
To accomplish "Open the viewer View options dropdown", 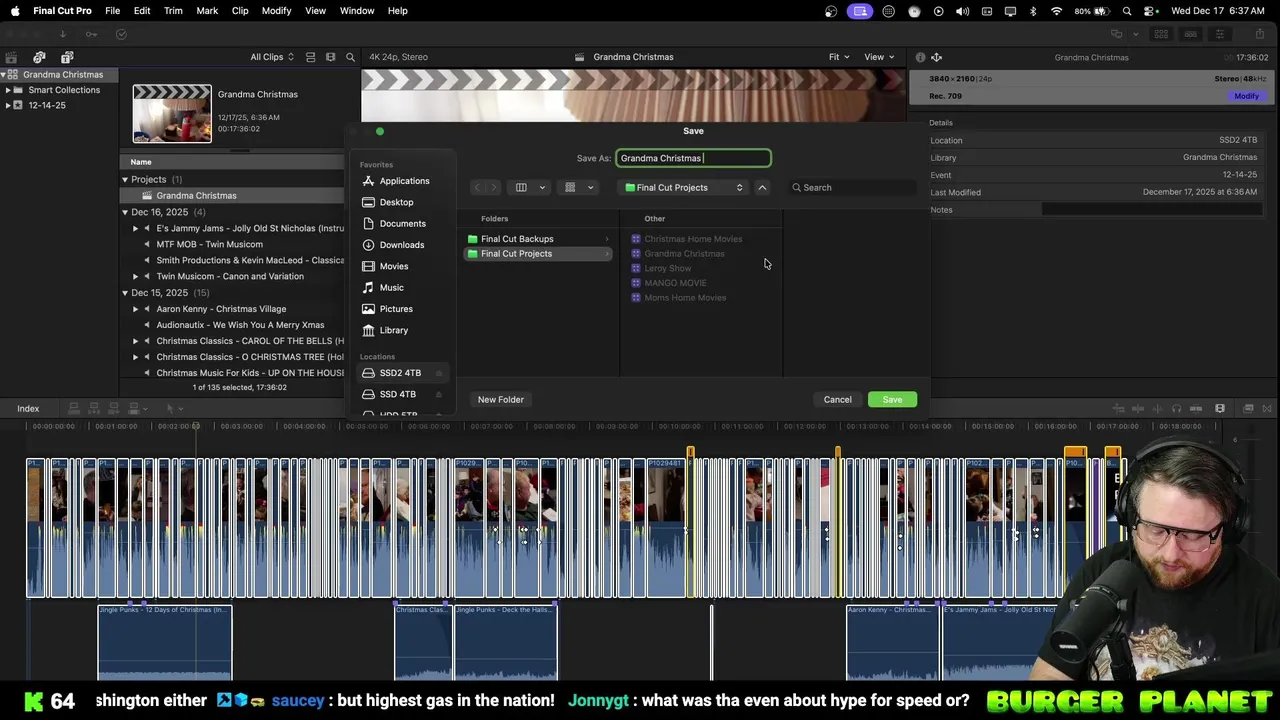I will (877, 57).
